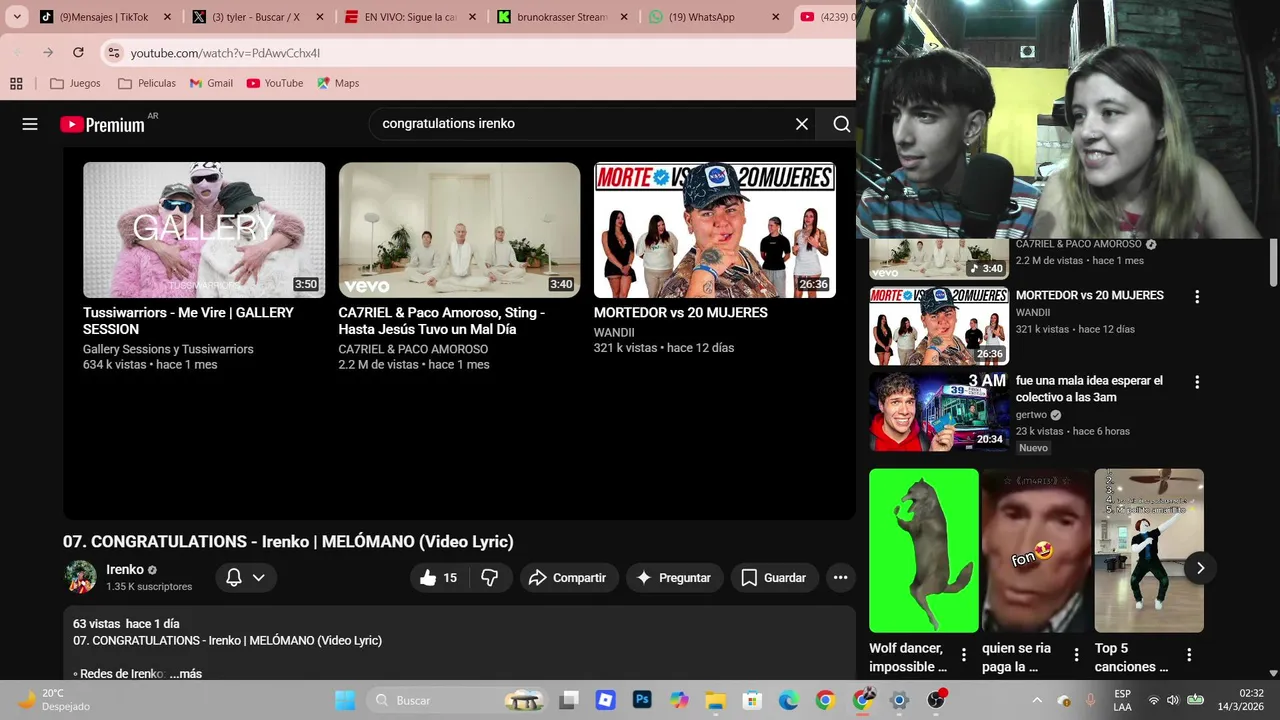Open the Gmail bookmark

[211, 83]
